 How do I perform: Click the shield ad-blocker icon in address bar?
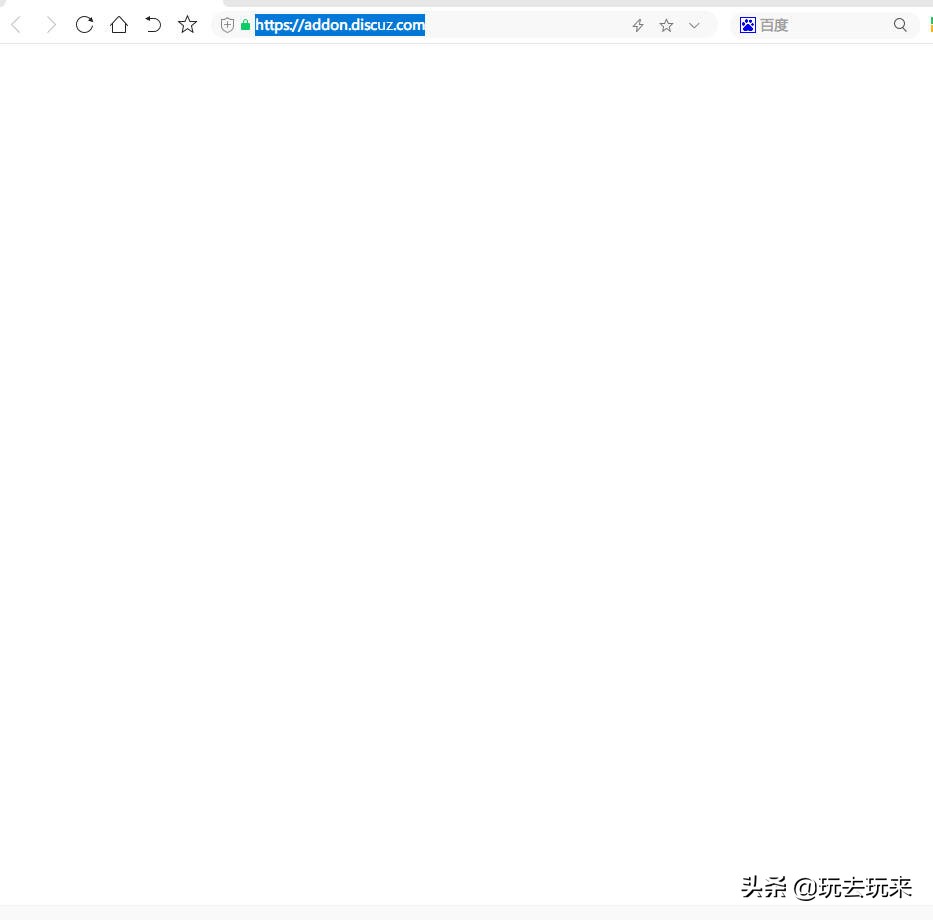click(x=227, y=24)
